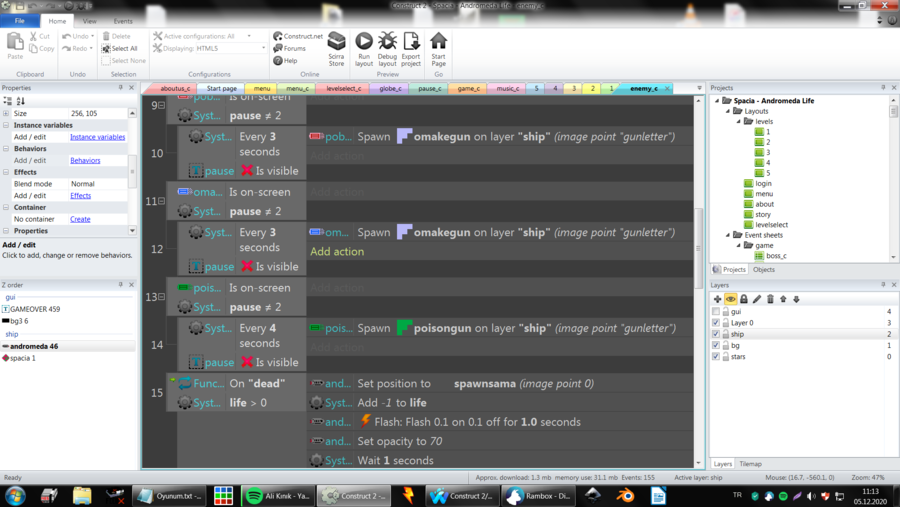
Task: Select boss_c event sheet in tree
Action: click(776, 256)
